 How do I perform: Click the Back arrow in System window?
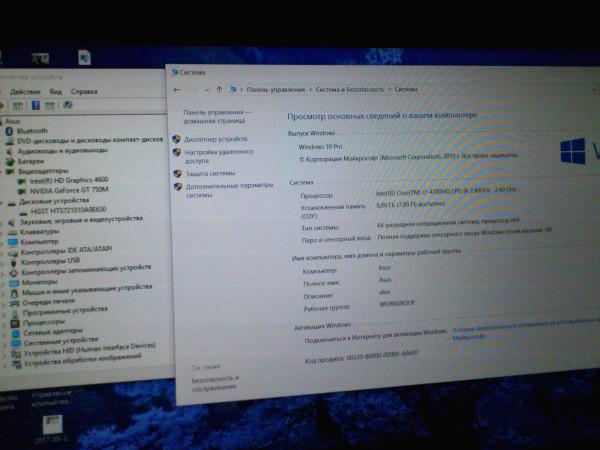177,88
